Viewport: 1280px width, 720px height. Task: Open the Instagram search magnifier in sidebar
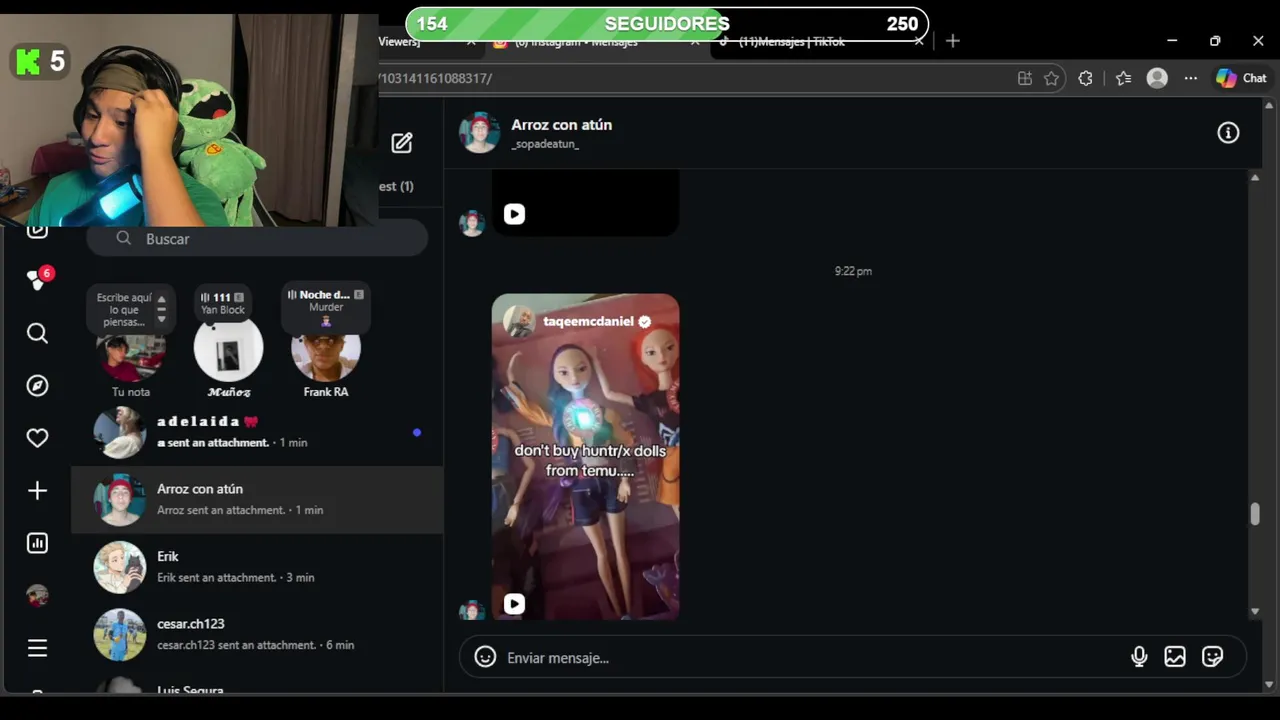click(x=37, y=333)
